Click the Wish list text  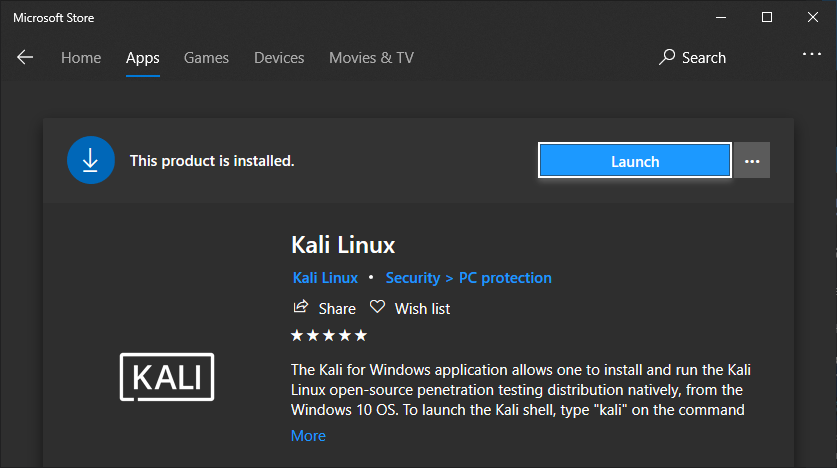(422, 308)
